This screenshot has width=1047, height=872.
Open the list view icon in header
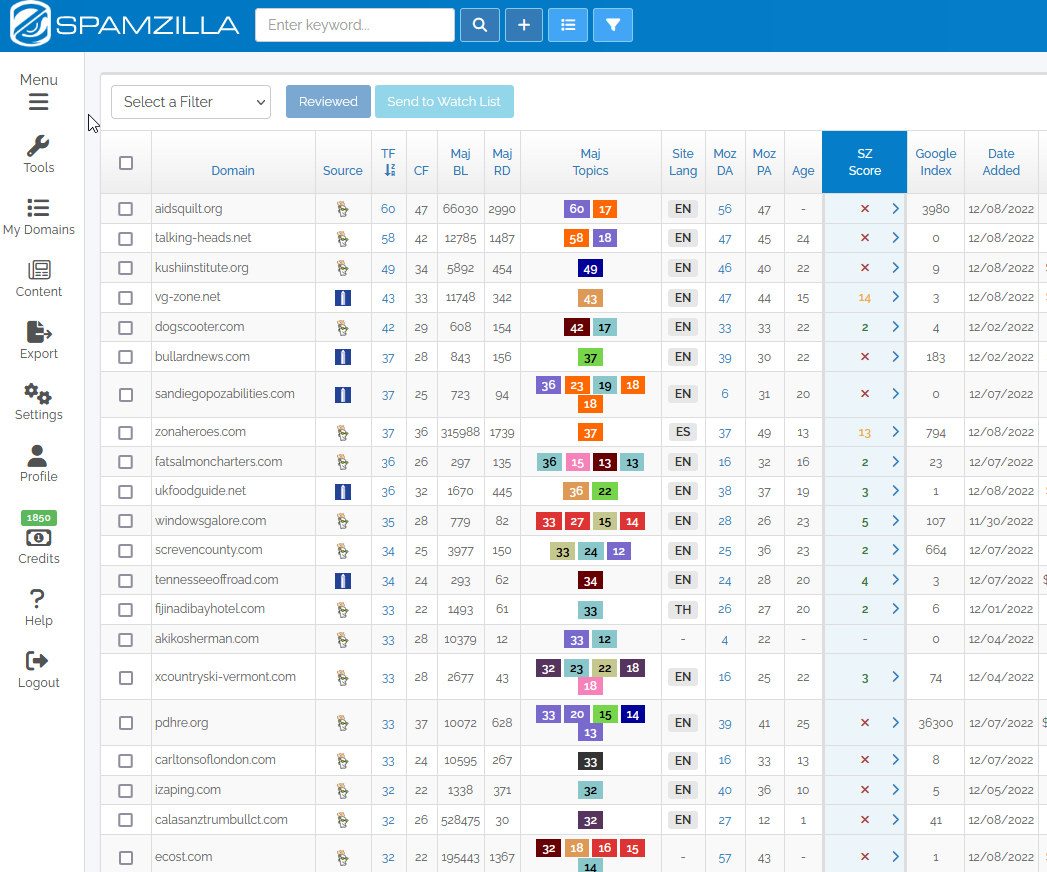coord(568,26)
